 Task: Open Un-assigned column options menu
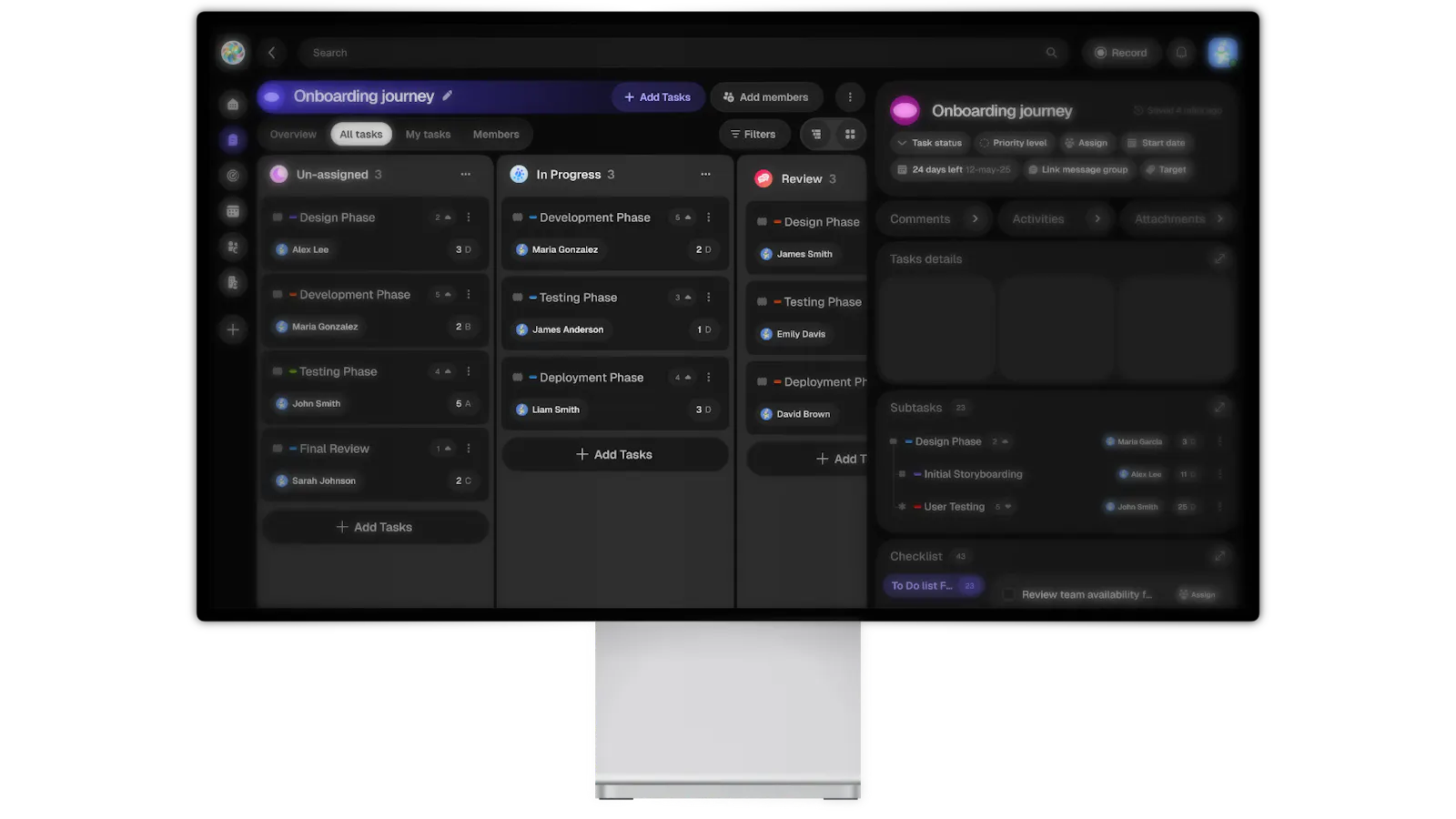coord(466,175)
